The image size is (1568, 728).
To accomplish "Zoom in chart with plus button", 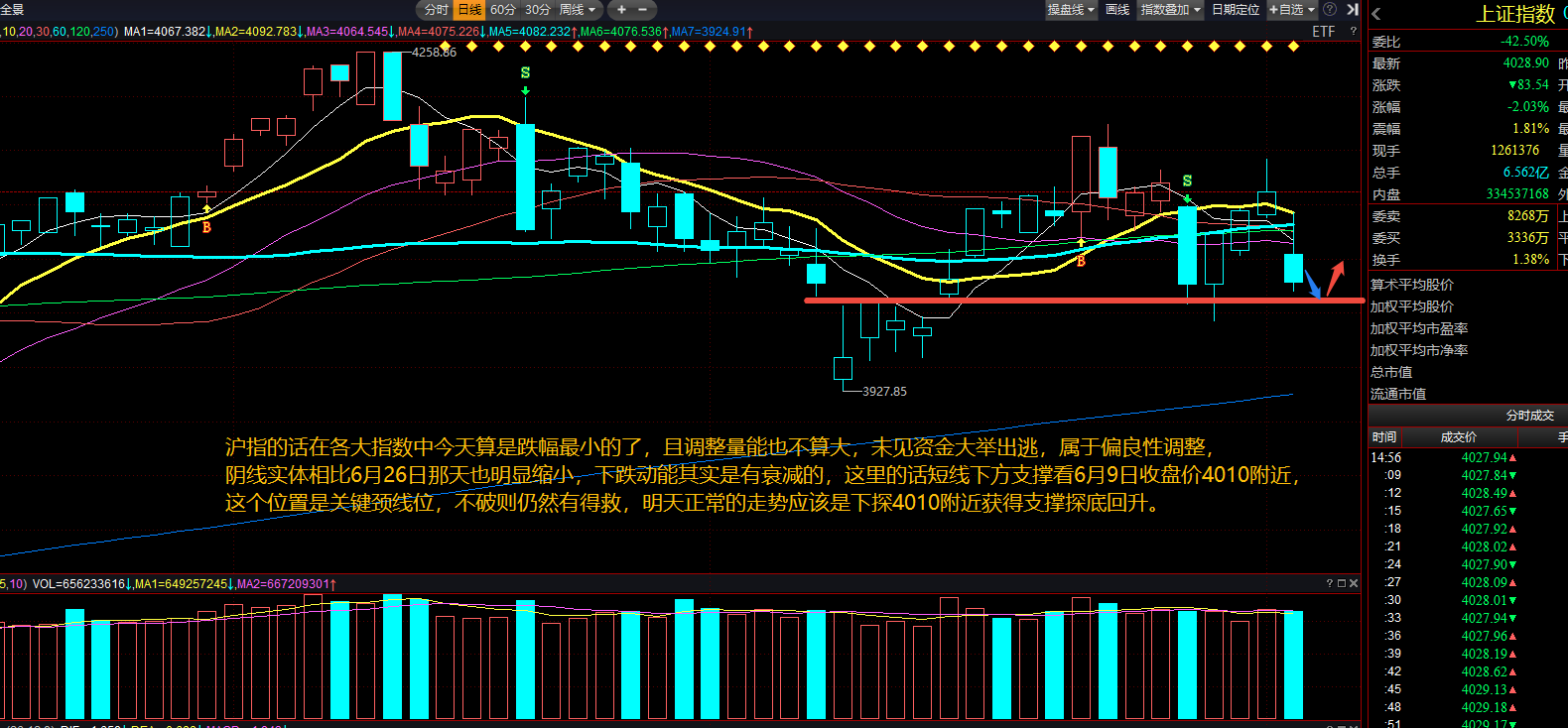I will [x=621, y=10].
